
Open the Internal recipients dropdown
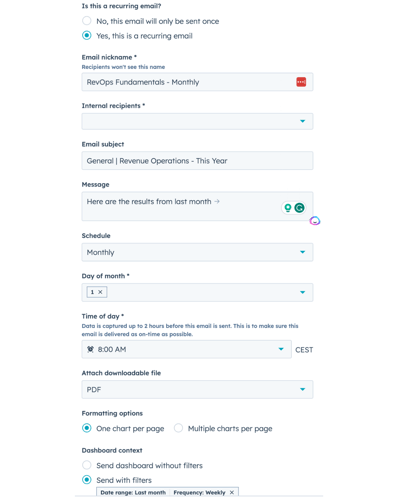197,121
